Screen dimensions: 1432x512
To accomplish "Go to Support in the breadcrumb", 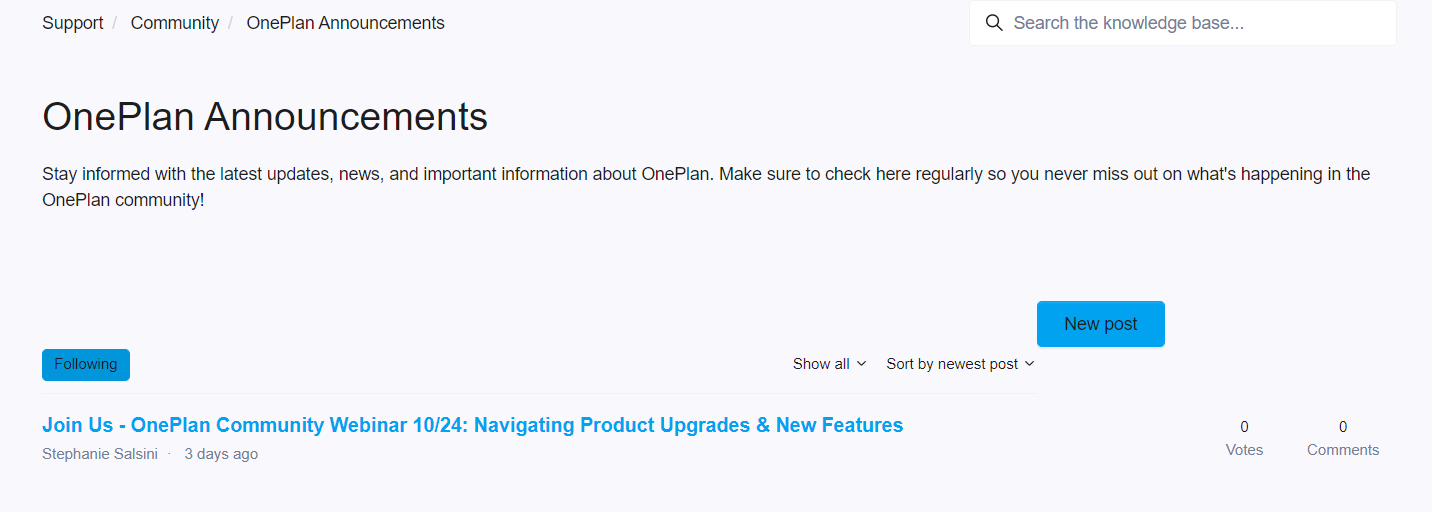I will pyautogui.click(x=73, y=23).
